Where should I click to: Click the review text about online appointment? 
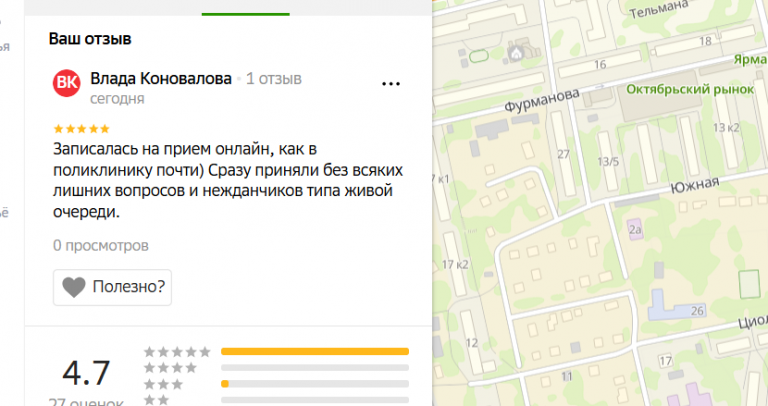point(228,180)
